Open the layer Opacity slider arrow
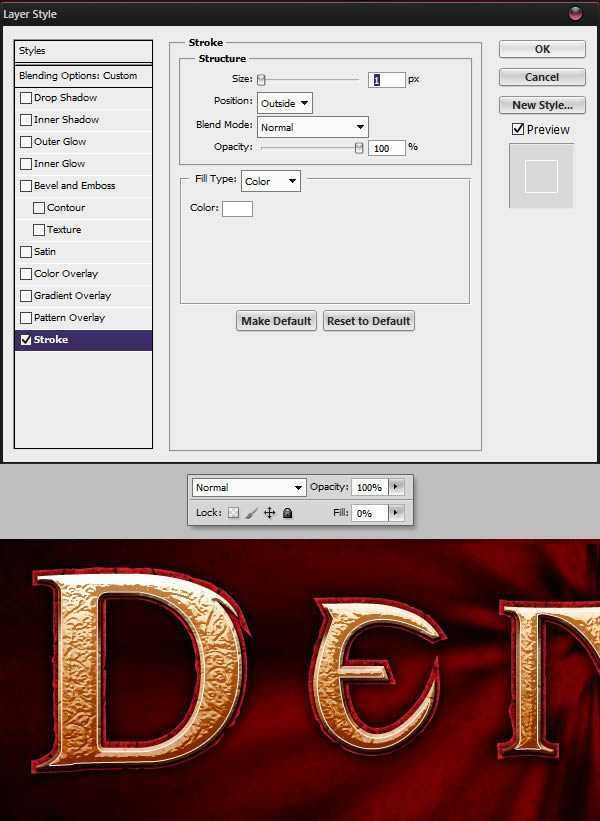 click(396, 487)
